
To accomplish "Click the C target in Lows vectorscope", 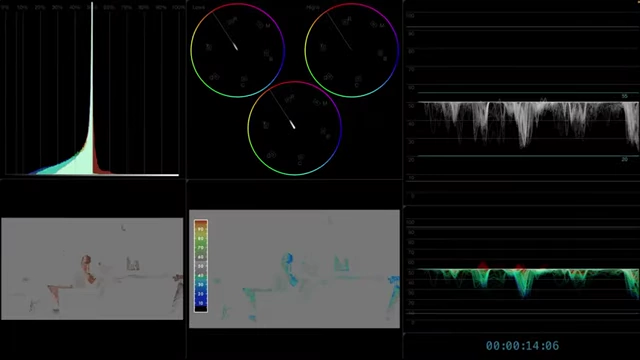I will (242, 85).
